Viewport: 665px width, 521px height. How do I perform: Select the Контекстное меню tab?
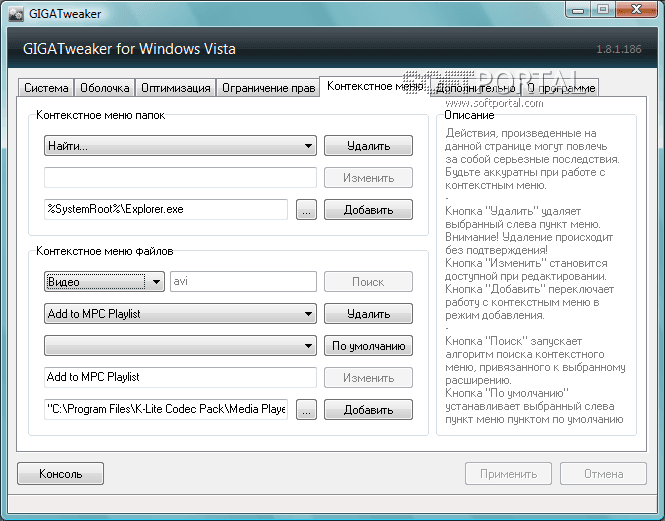375,86
